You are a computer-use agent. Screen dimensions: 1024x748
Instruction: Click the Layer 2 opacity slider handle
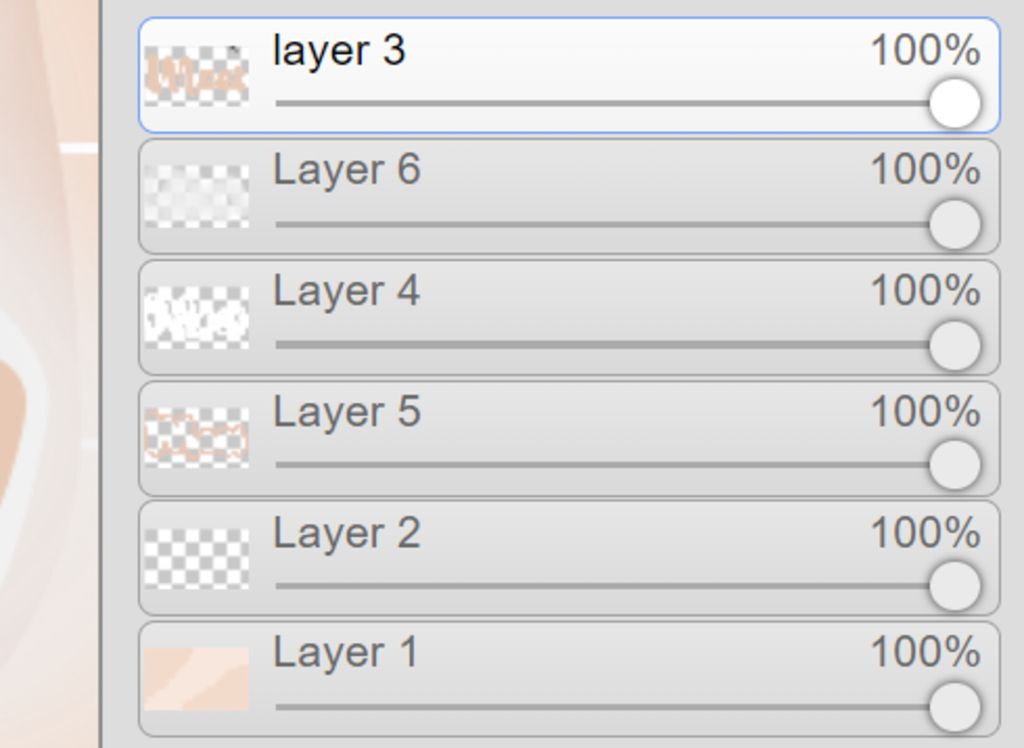click(x=955, y=586)
